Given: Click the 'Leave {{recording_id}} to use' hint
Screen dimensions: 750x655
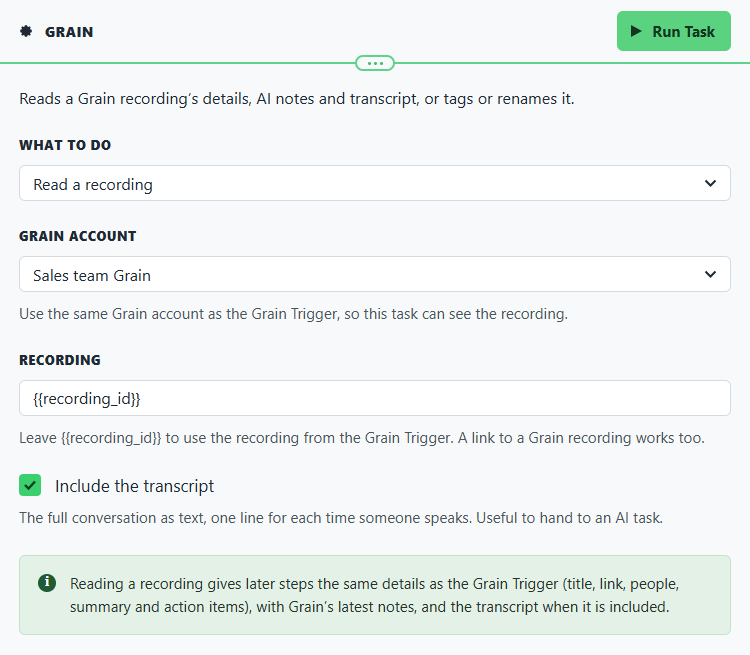Looking at the screenshot, I should coord(362,438).
